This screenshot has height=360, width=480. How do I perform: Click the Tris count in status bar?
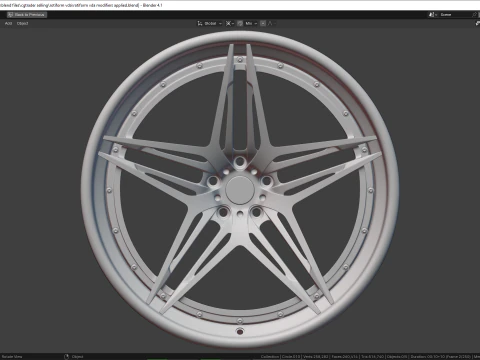372,357
